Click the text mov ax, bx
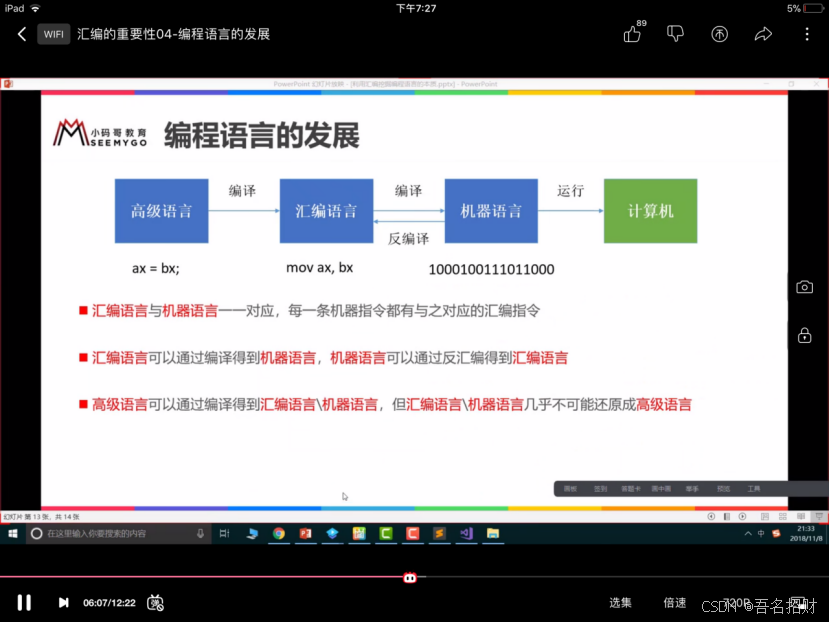This screenshot has width=830, height=623. click(x=319, y=268)
